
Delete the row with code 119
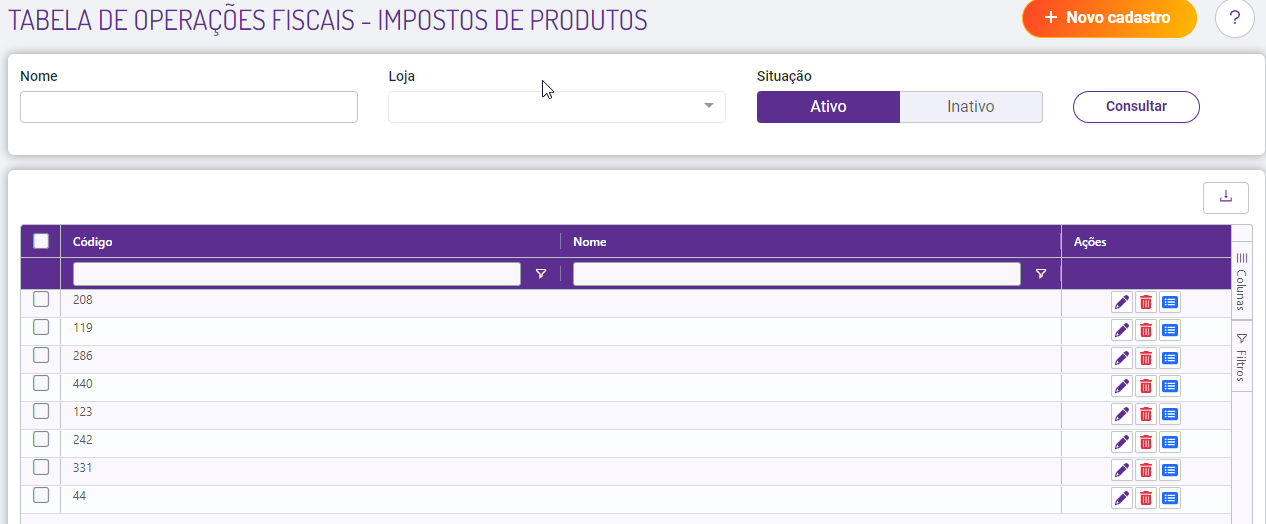pyautogui.click(x=1146, y=330)
